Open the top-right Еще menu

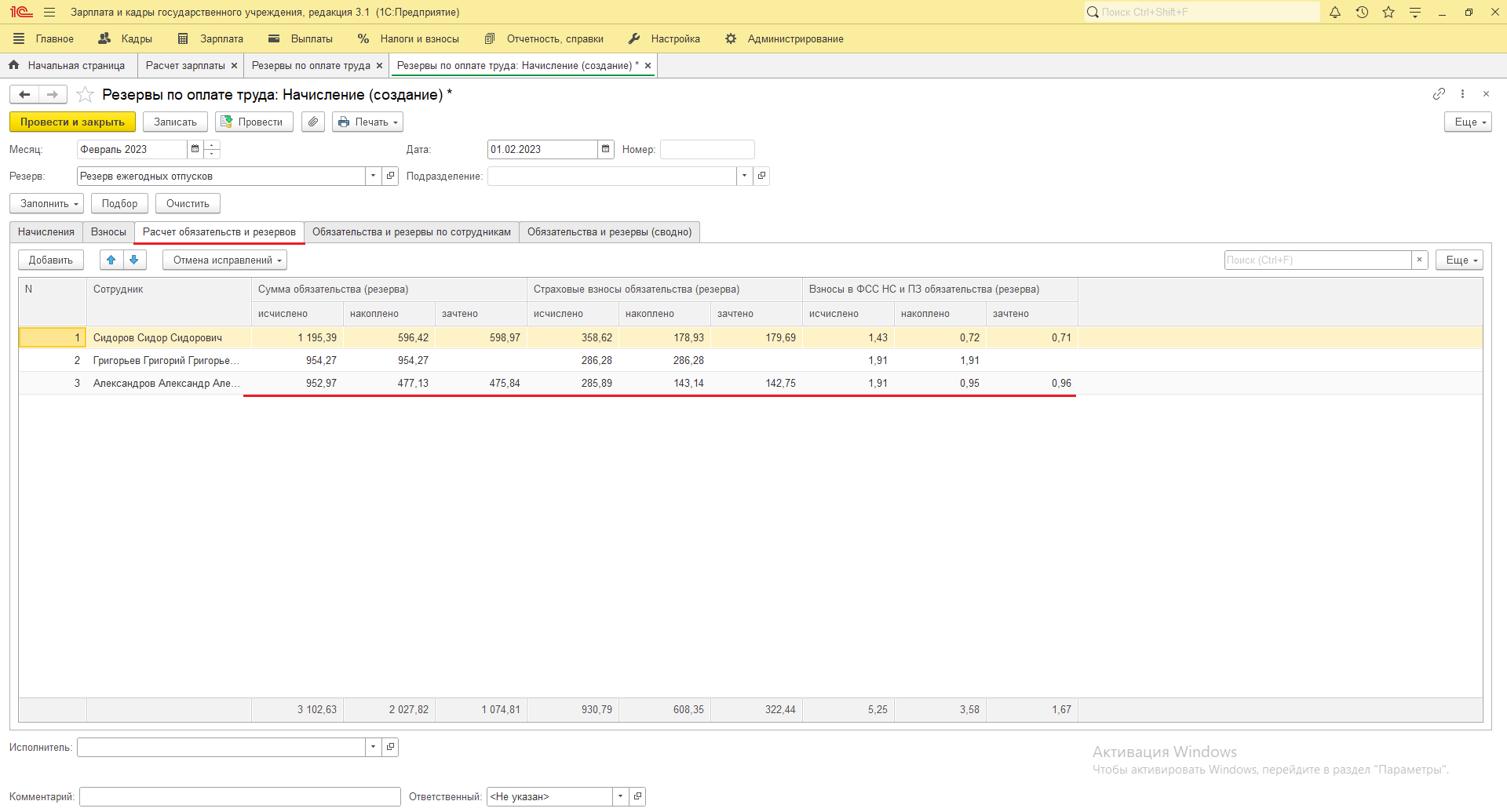click(x=1468, y=122)
